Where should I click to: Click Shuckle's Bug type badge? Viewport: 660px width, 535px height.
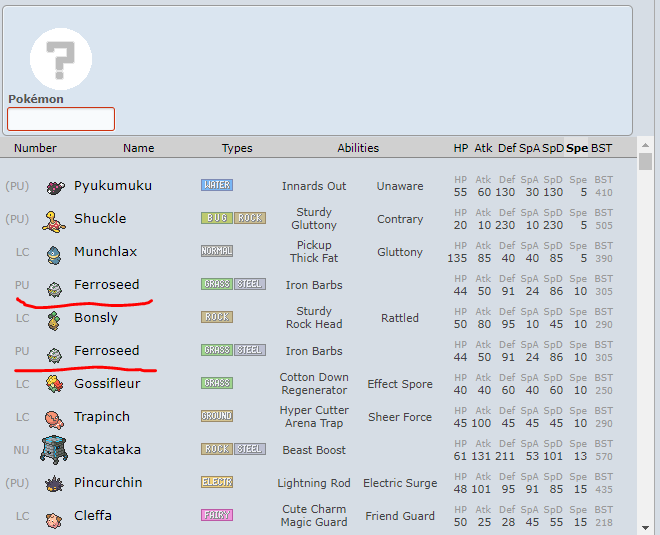[217, 218]
